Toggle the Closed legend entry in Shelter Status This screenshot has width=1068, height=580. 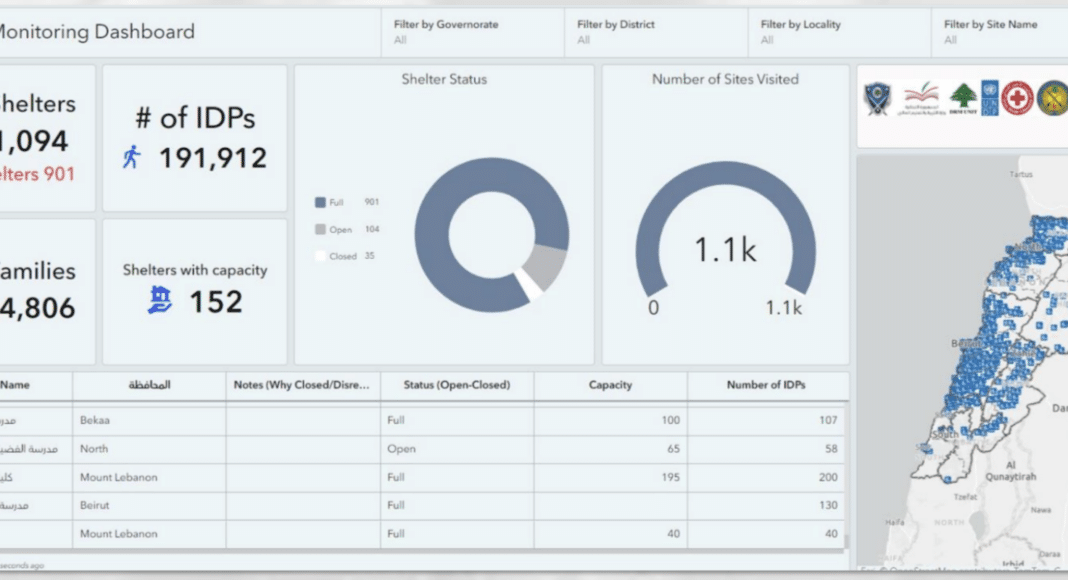(342, 256)
